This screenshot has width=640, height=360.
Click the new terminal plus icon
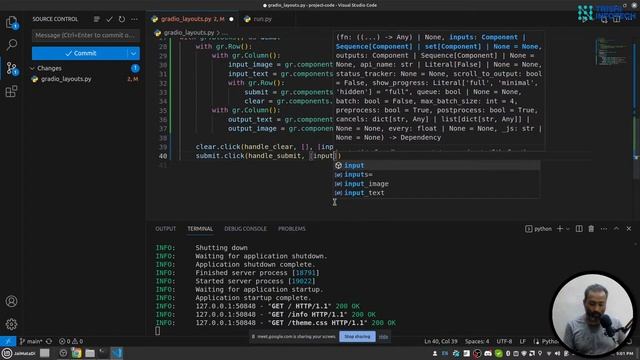[x=560, y=229]
